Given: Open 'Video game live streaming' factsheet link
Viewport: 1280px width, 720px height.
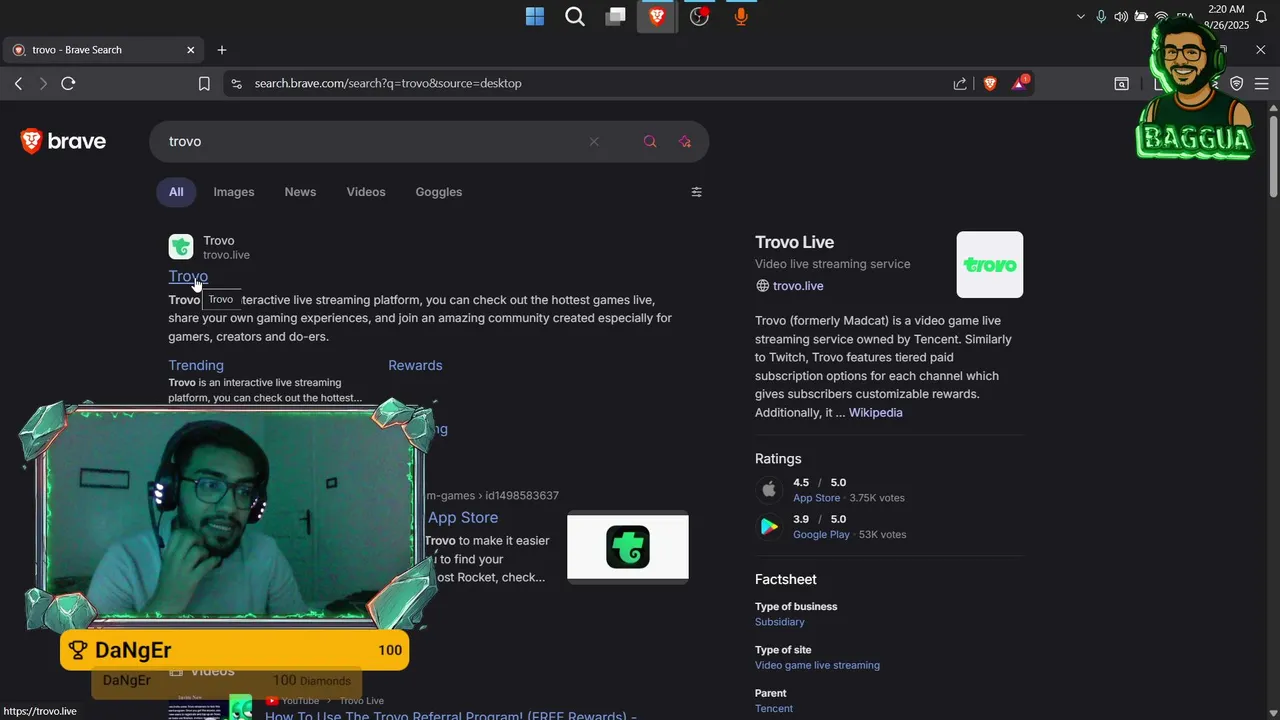Looking at the screenshot, I should [817, 665].
